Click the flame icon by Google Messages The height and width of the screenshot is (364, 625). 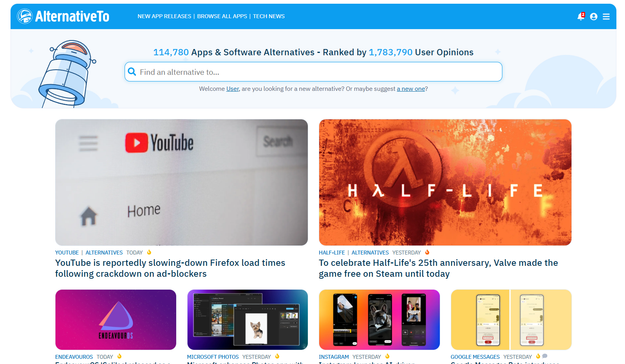point(538,356)
